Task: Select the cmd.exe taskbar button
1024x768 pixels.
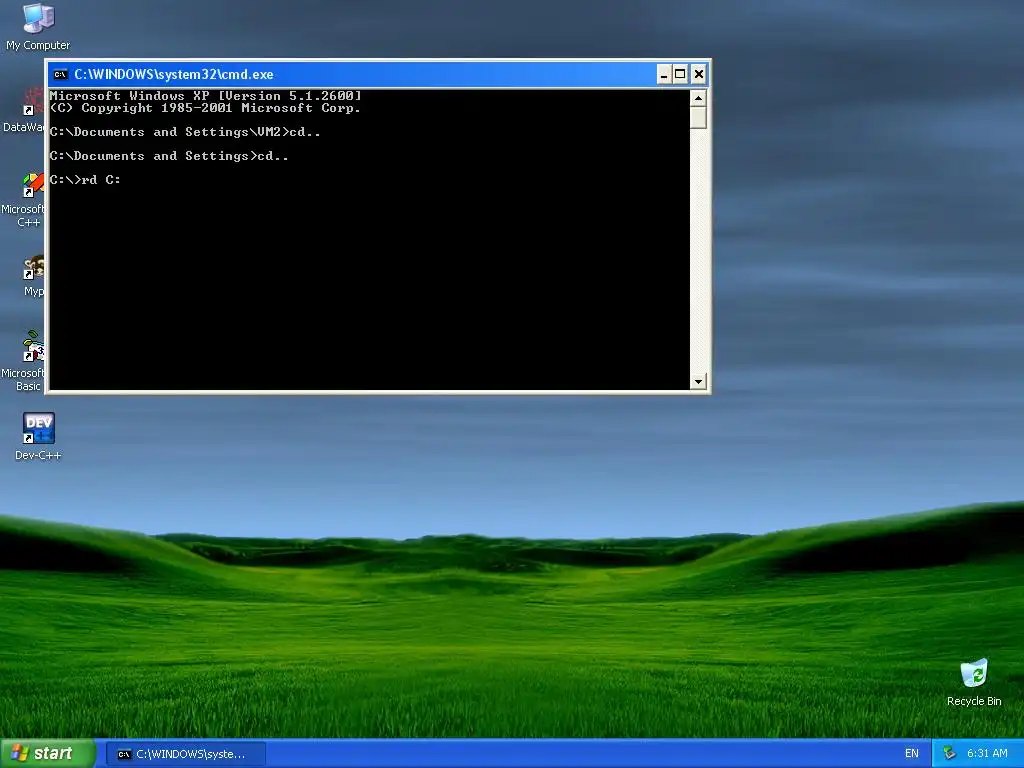Action: tap(185, 754)
